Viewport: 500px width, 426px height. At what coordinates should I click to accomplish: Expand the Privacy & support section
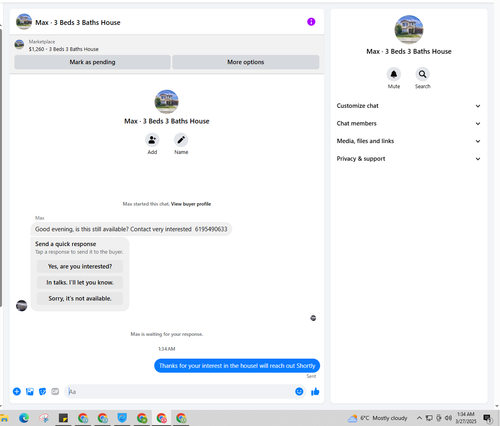pyautogui.click(x=409, y=159)
